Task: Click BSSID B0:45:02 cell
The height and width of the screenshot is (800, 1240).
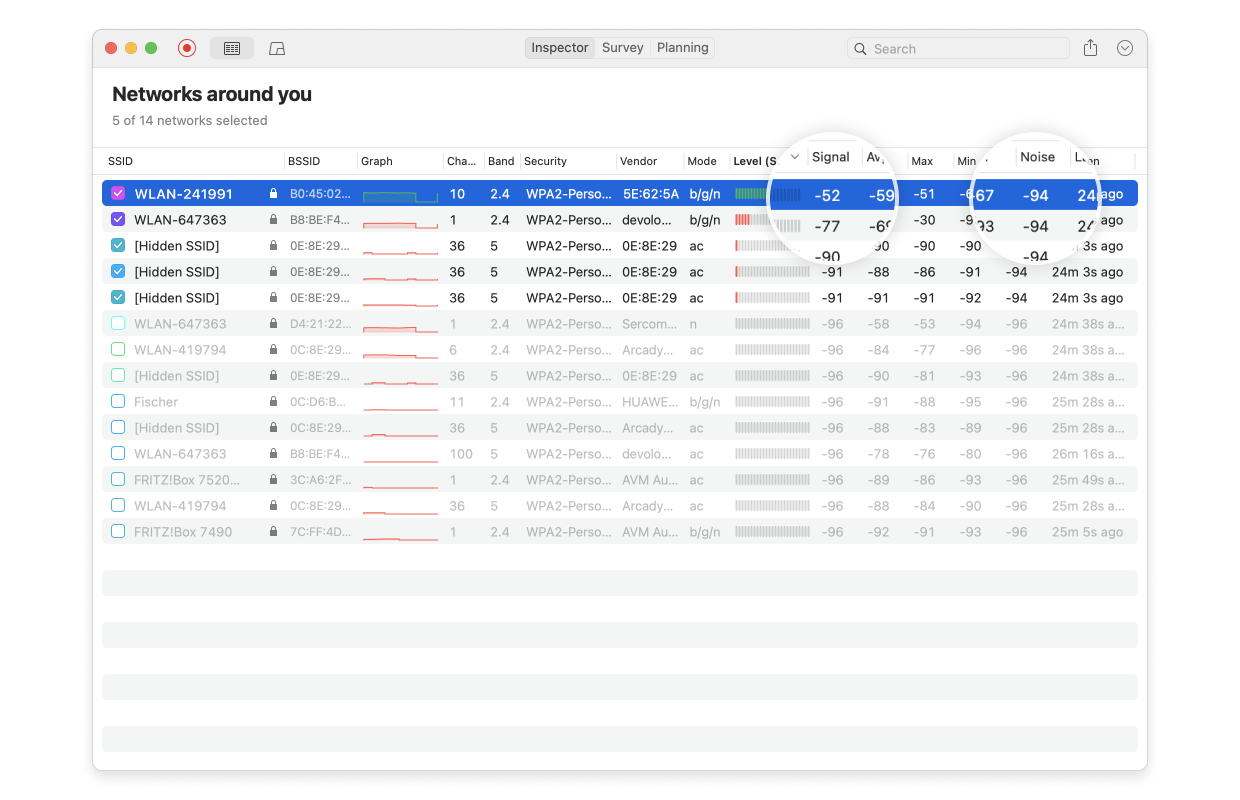Action: (321, 194)
